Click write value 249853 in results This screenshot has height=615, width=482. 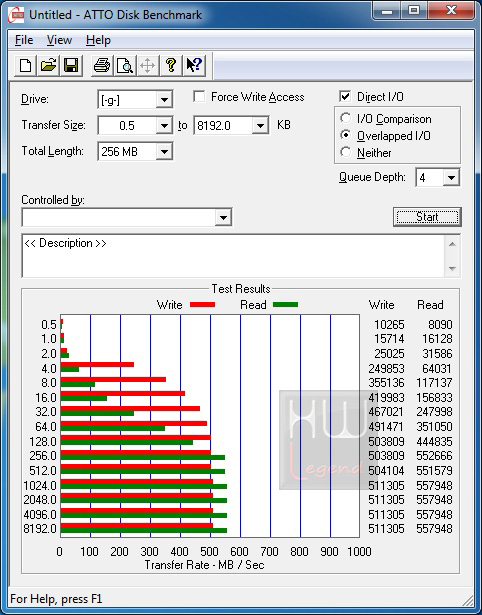tap(386, 369)
